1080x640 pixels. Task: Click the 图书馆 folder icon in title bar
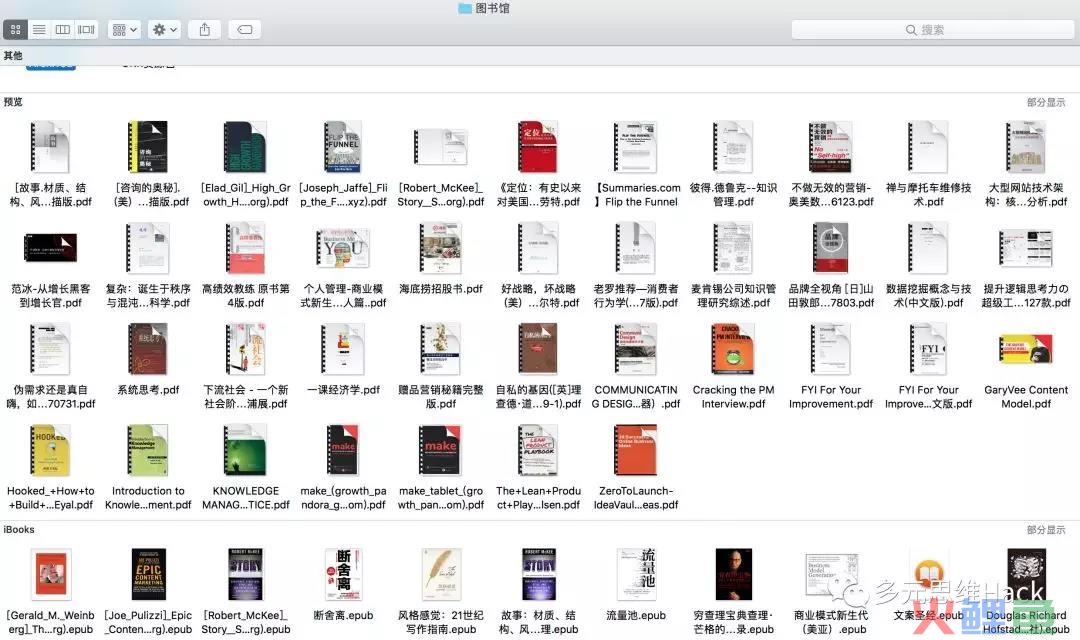[x=465, y=8]
